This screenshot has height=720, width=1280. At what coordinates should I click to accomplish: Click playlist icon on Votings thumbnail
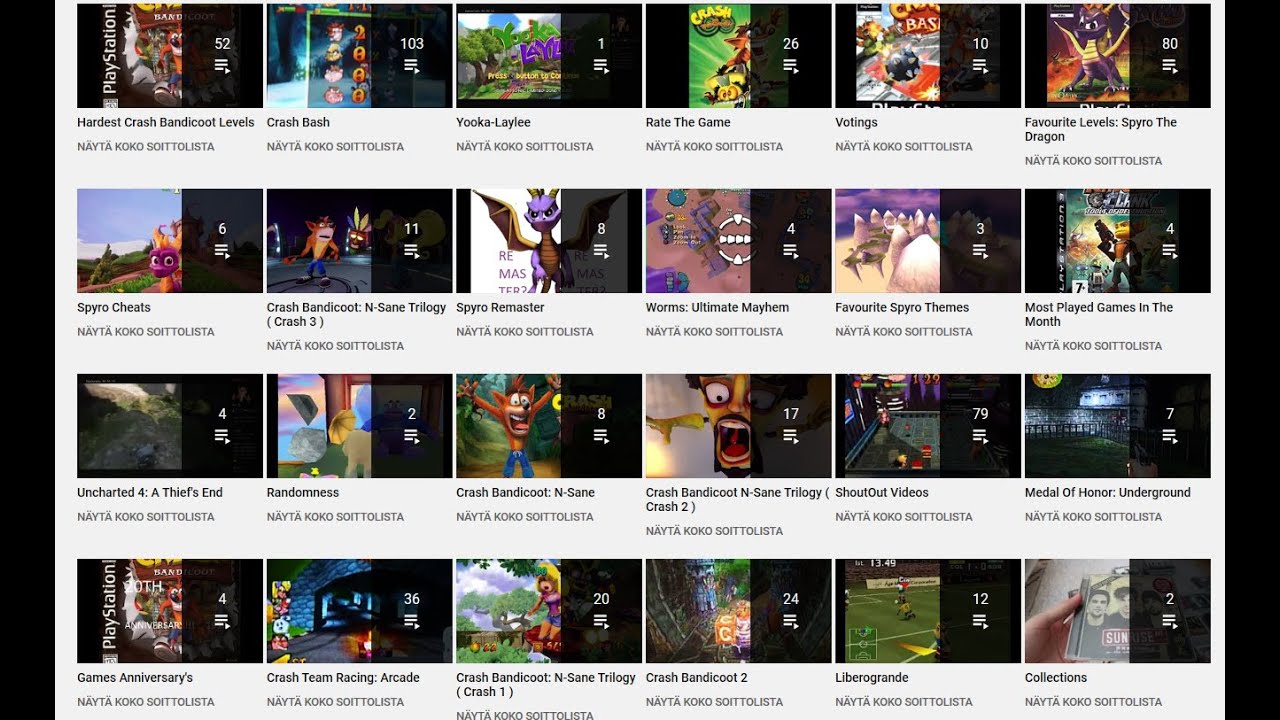(980, 66)
